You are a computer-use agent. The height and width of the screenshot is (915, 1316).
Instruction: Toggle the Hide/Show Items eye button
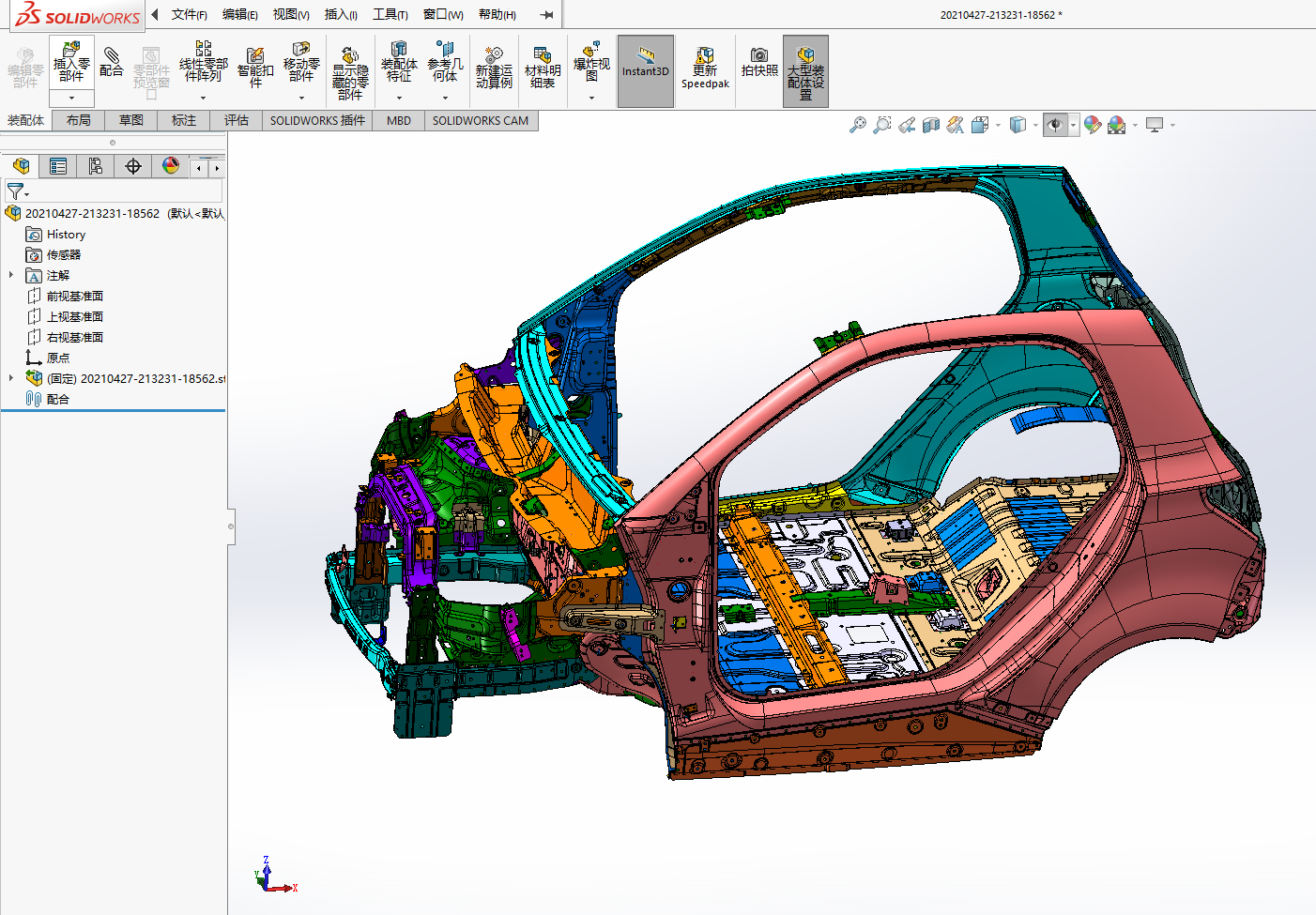click(x=1055, y=125)
